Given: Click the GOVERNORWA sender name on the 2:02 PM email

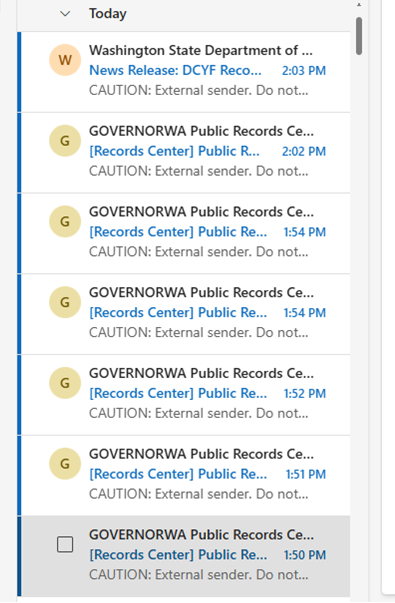Looking at the screenshot, I should click(202, 131).
